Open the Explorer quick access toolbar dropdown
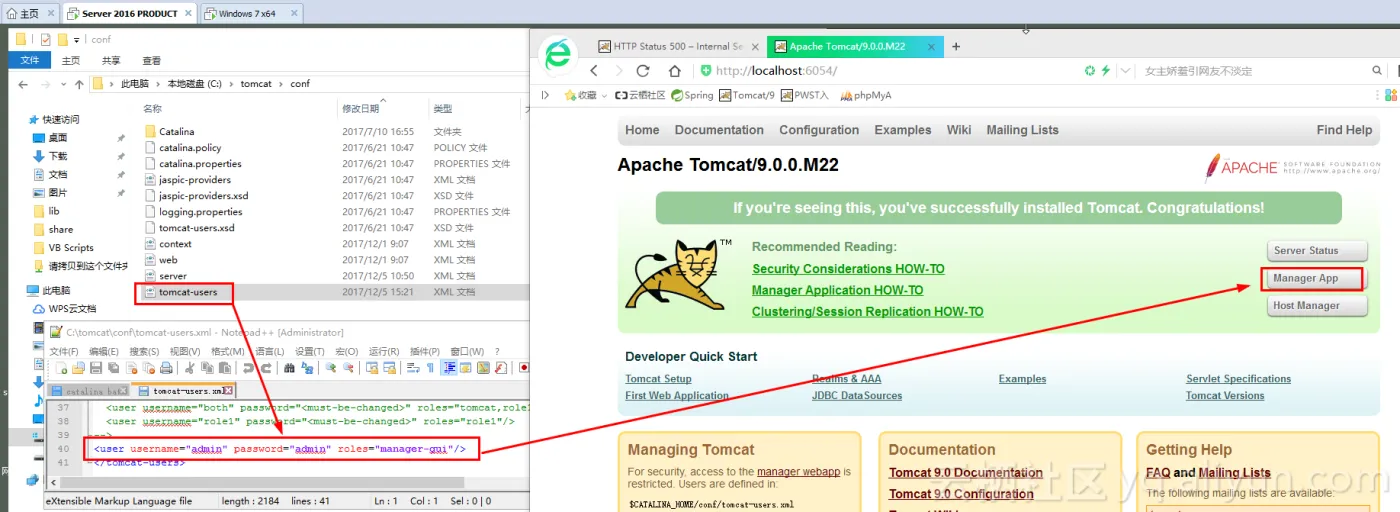The image size is (1400, 512). (77, 40)
